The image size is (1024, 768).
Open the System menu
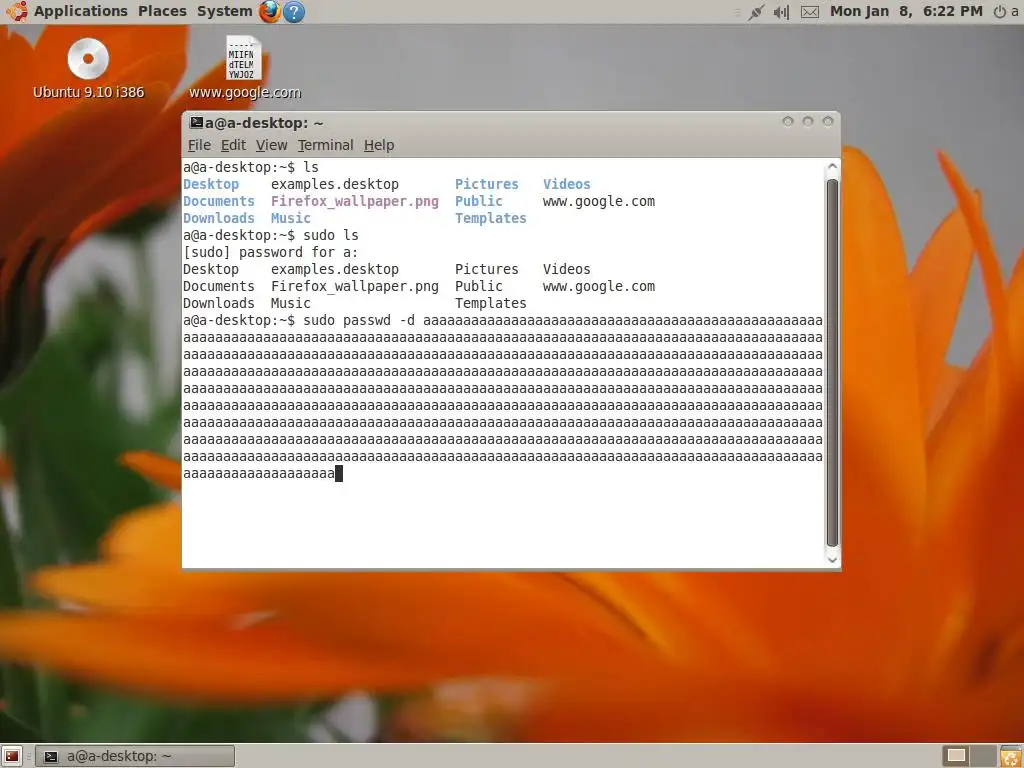click(x=225, y=11)
